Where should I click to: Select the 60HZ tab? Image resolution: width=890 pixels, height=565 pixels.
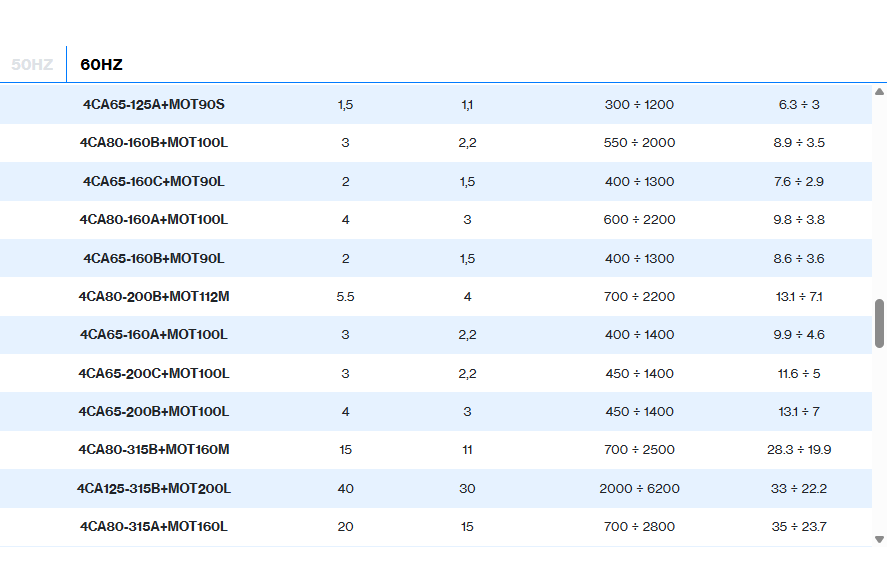101,65
